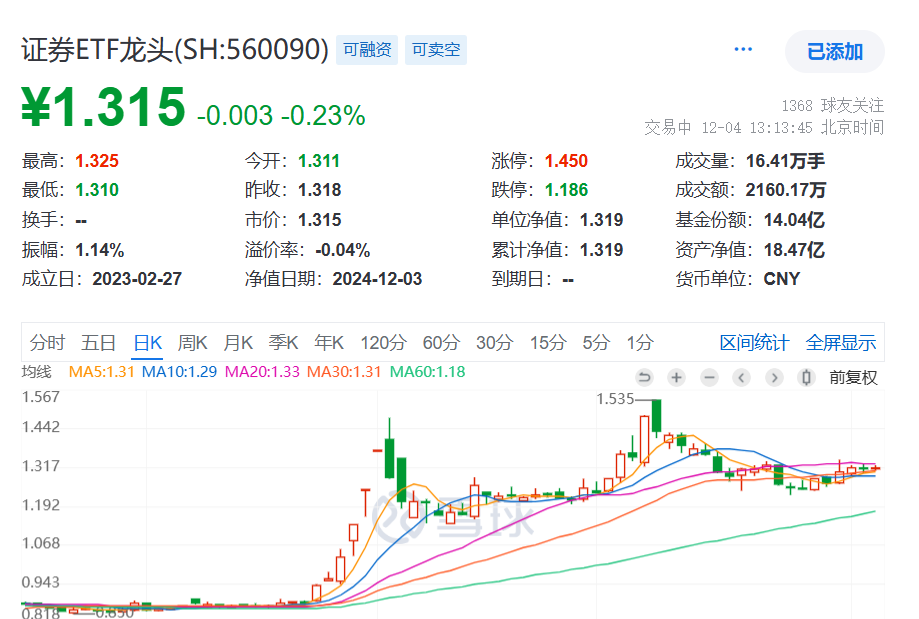Click the 溢价率 value -0.04%

tap(343, 250)
